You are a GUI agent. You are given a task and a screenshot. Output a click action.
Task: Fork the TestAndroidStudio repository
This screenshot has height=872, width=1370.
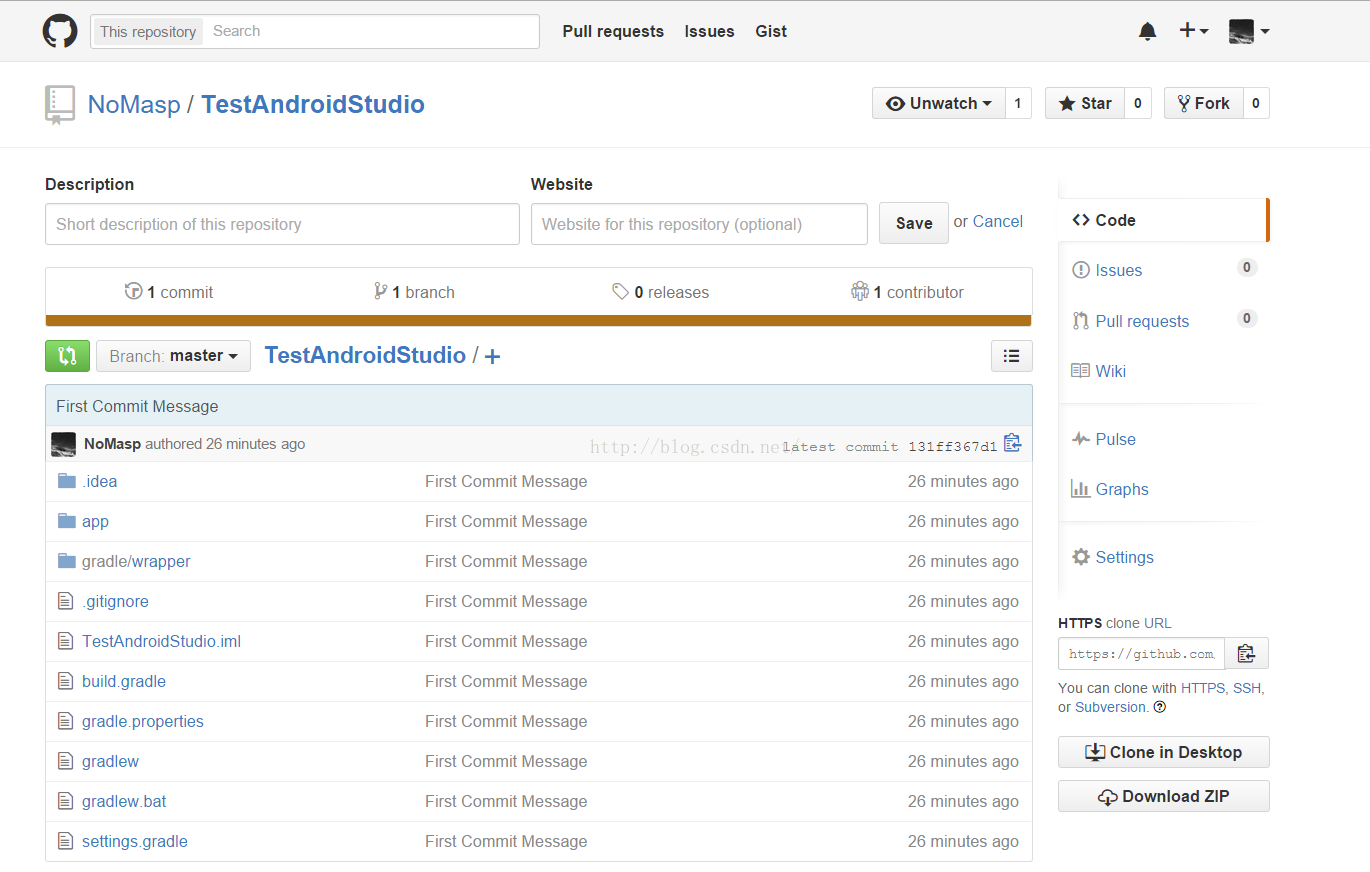(1204, 103)
